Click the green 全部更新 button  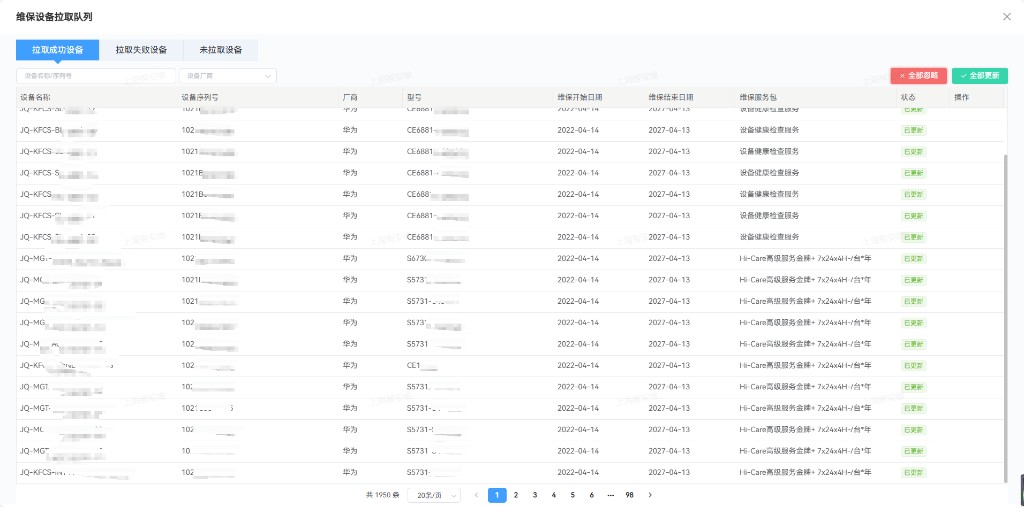pyautogui.click(x=980, y=76)
